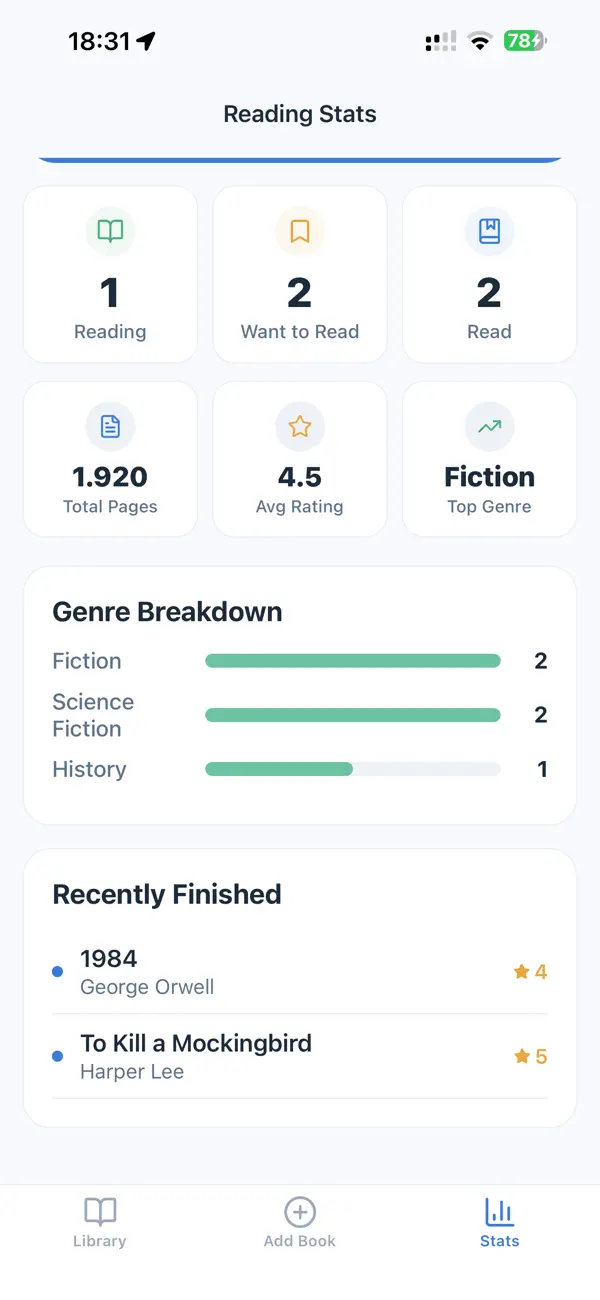Click the History progress bar
Screen dimensions: 600x1300
[352, 769]
